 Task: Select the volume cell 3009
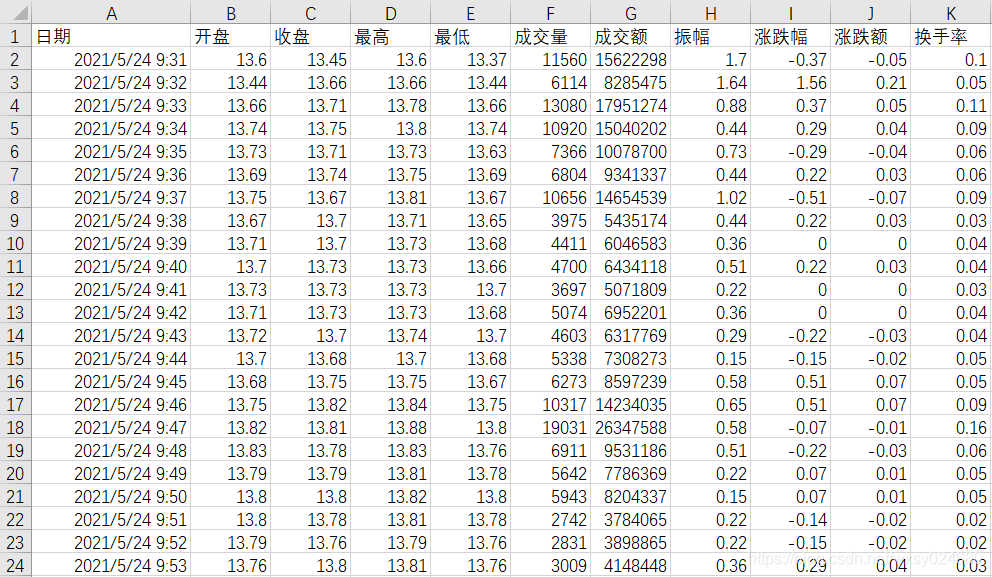pyautogui.click(x=550, y=566)
